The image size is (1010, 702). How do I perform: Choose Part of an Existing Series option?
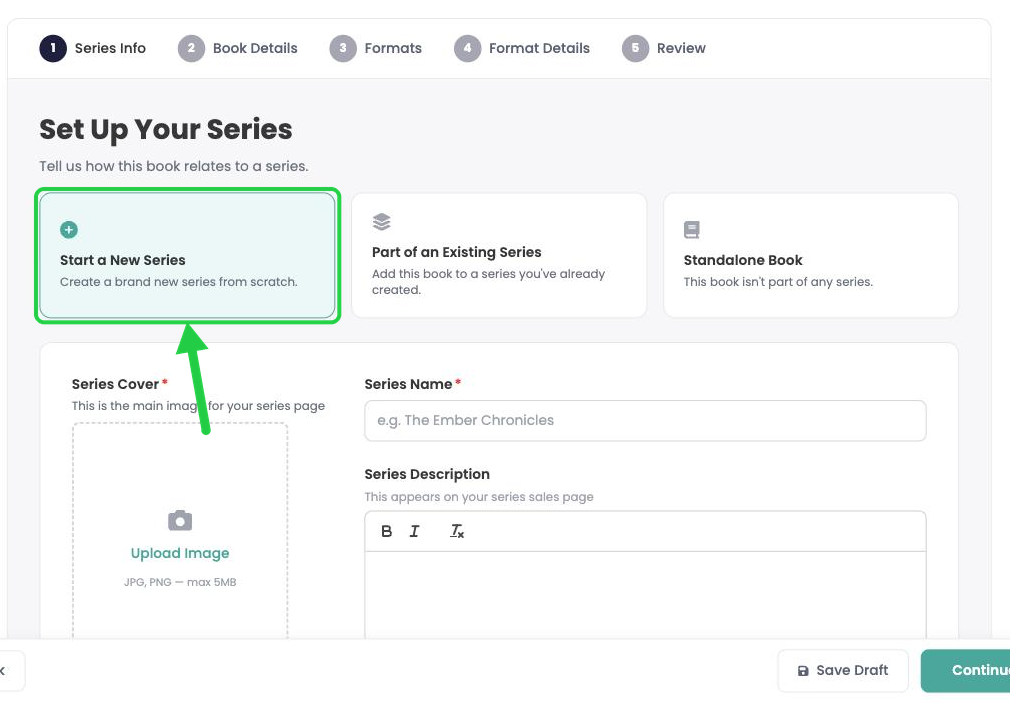pyautogui.click(x=499, y=256)
